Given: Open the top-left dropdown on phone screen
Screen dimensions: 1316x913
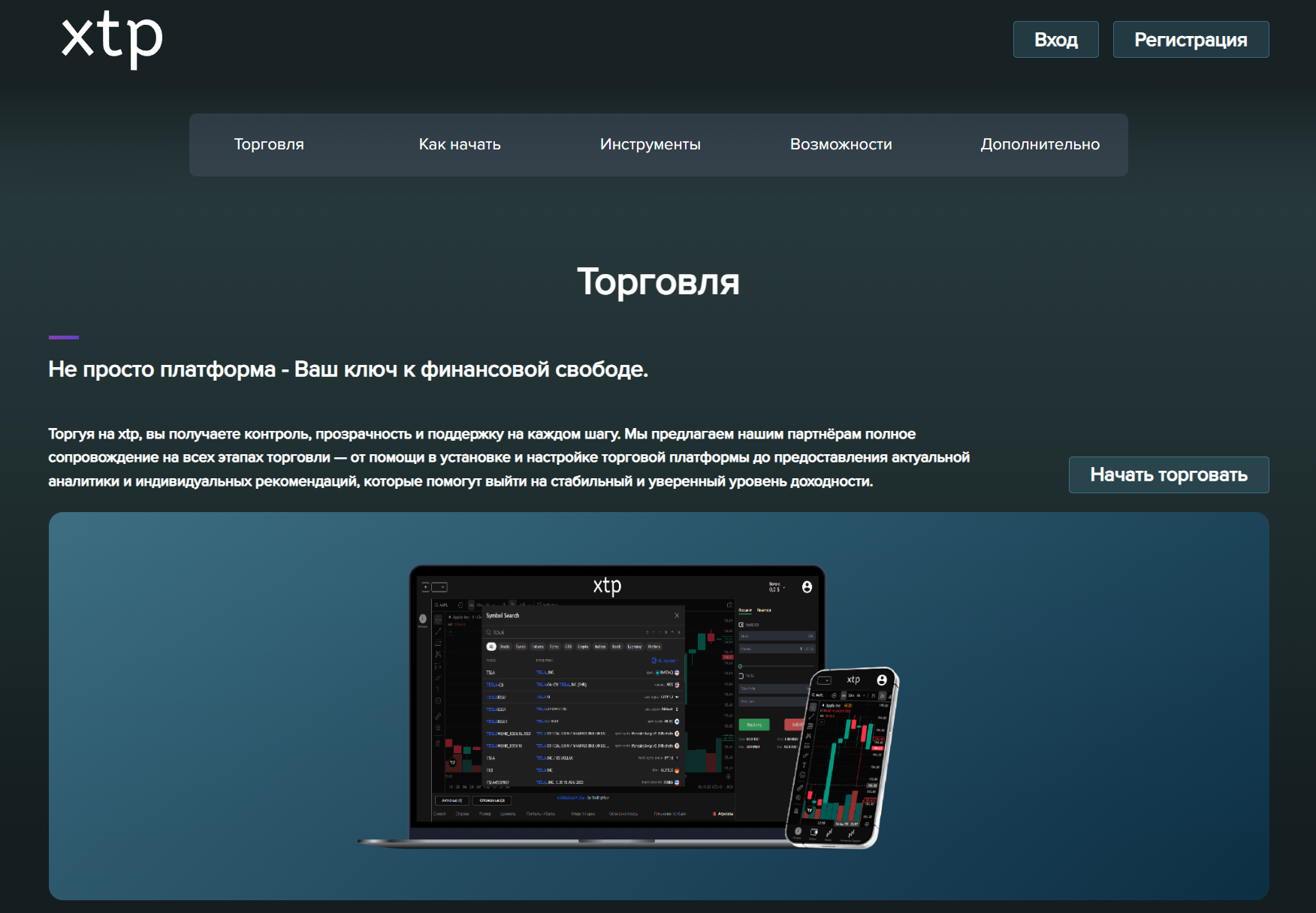Looking at the screenshot, I should click(824, 680).
